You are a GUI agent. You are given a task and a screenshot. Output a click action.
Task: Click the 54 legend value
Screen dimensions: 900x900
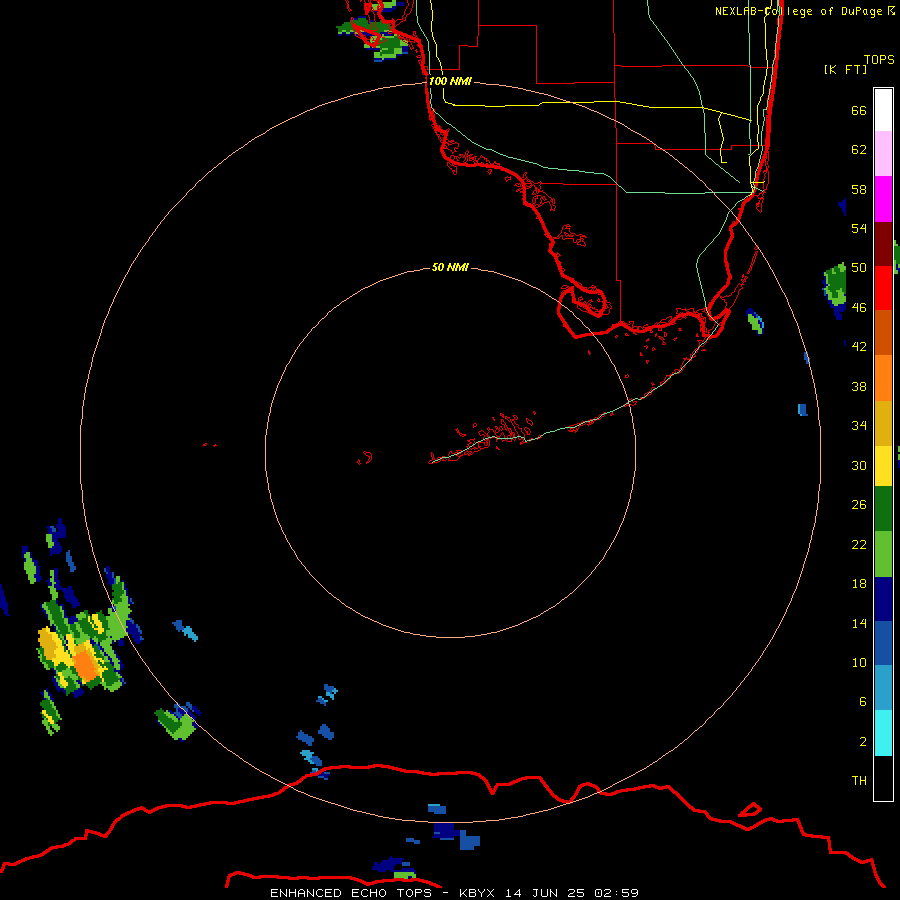point(859,228)
